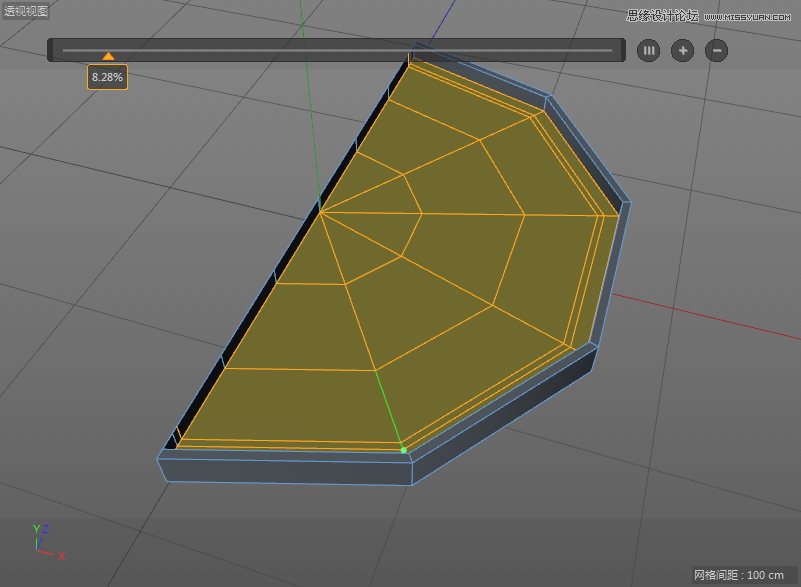
Task: Open the 透视视图 viewport menu
Action: click(x=25, y=12)
